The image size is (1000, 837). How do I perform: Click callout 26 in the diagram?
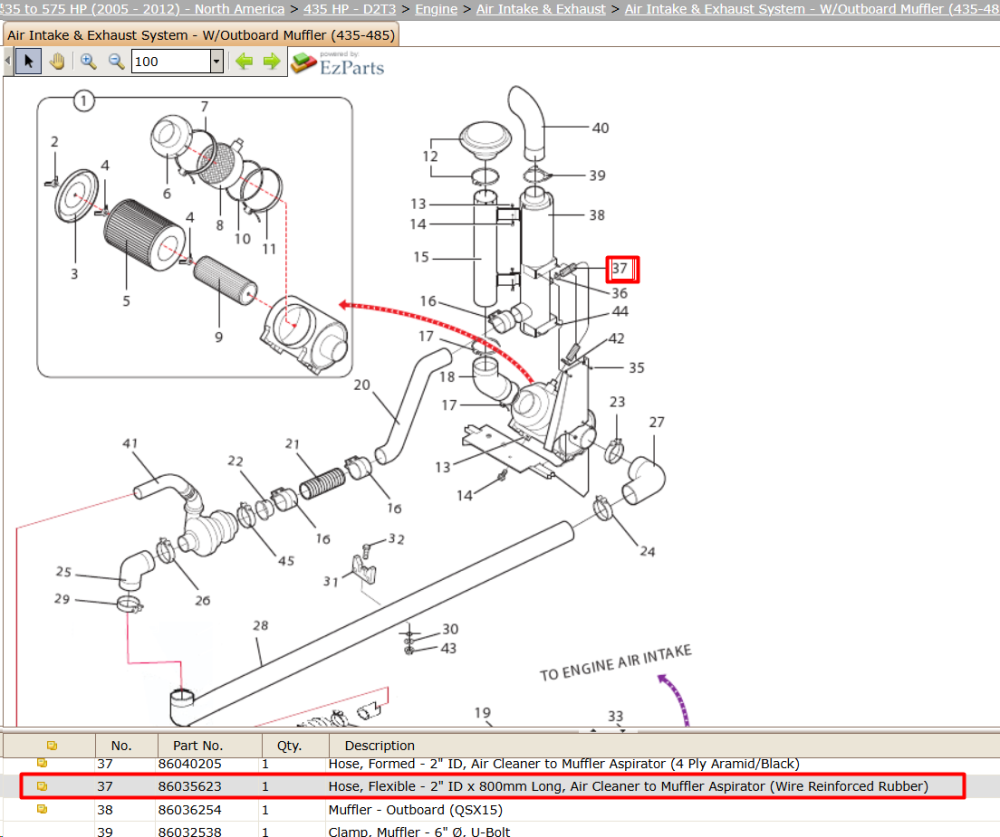point(203,600)
